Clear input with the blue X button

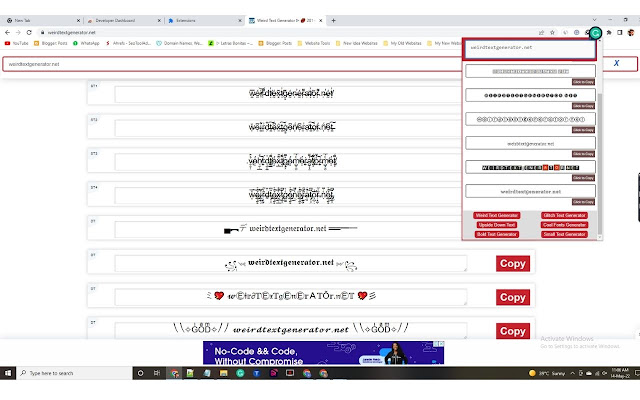[616, 63]
